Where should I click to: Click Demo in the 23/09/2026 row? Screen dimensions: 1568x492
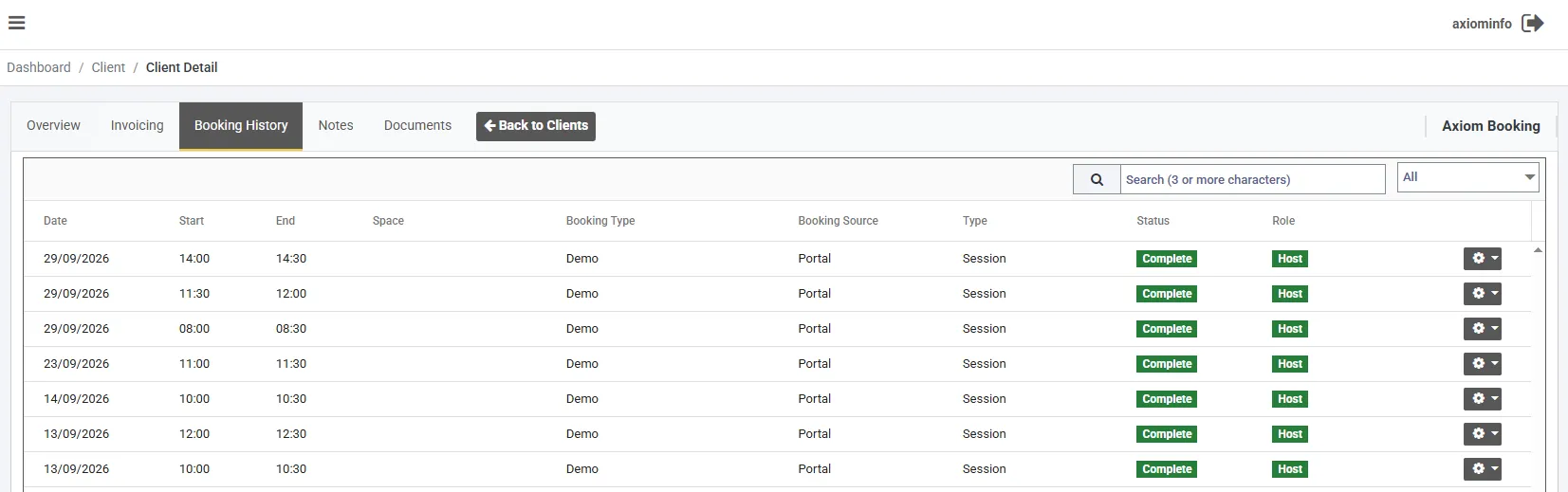point(582,364)
